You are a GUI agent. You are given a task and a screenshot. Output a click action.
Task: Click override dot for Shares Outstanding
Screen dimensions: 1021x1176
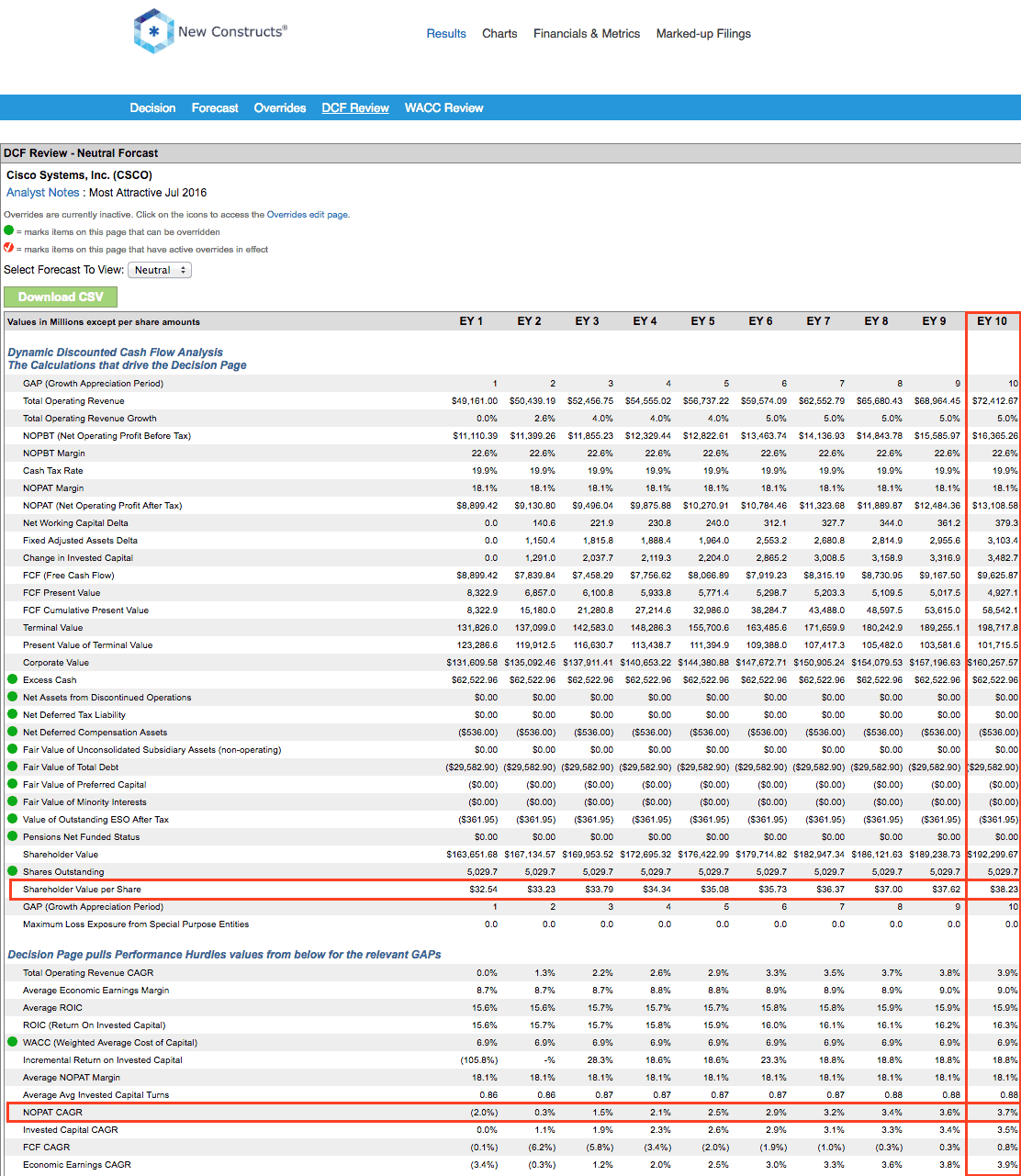tap(12, 871)
